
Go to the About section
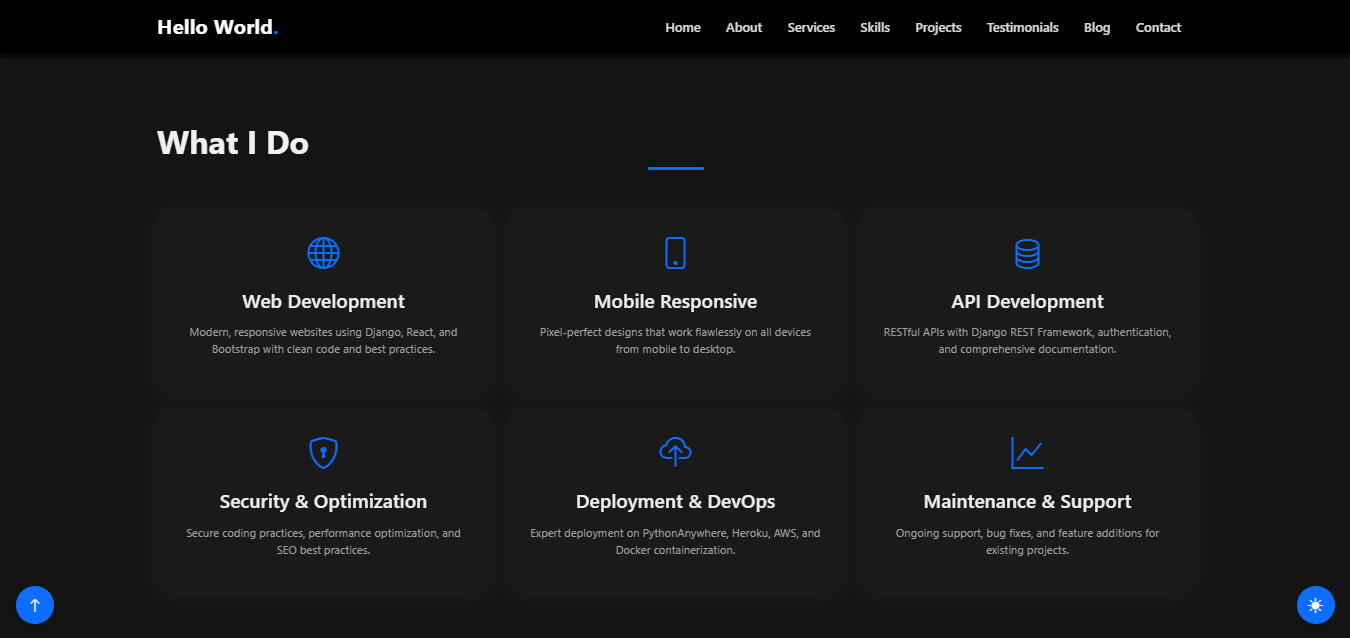744,27
